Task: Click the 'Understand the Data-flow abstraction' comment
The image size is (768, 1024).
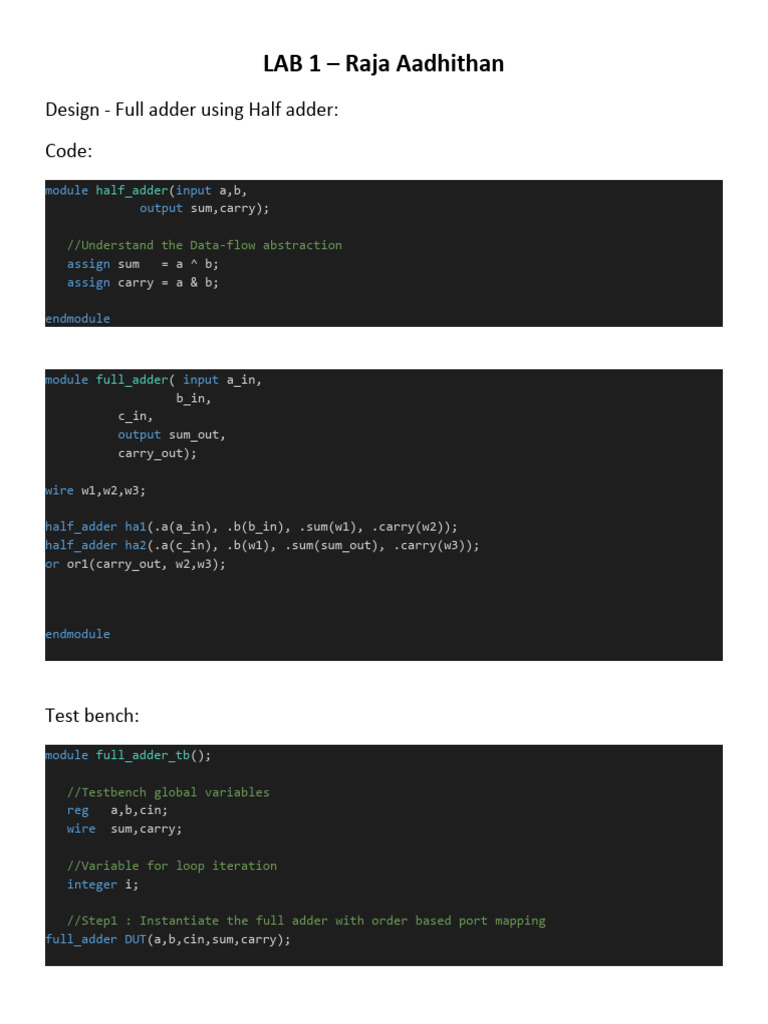Action: click(x=204, y=245)
